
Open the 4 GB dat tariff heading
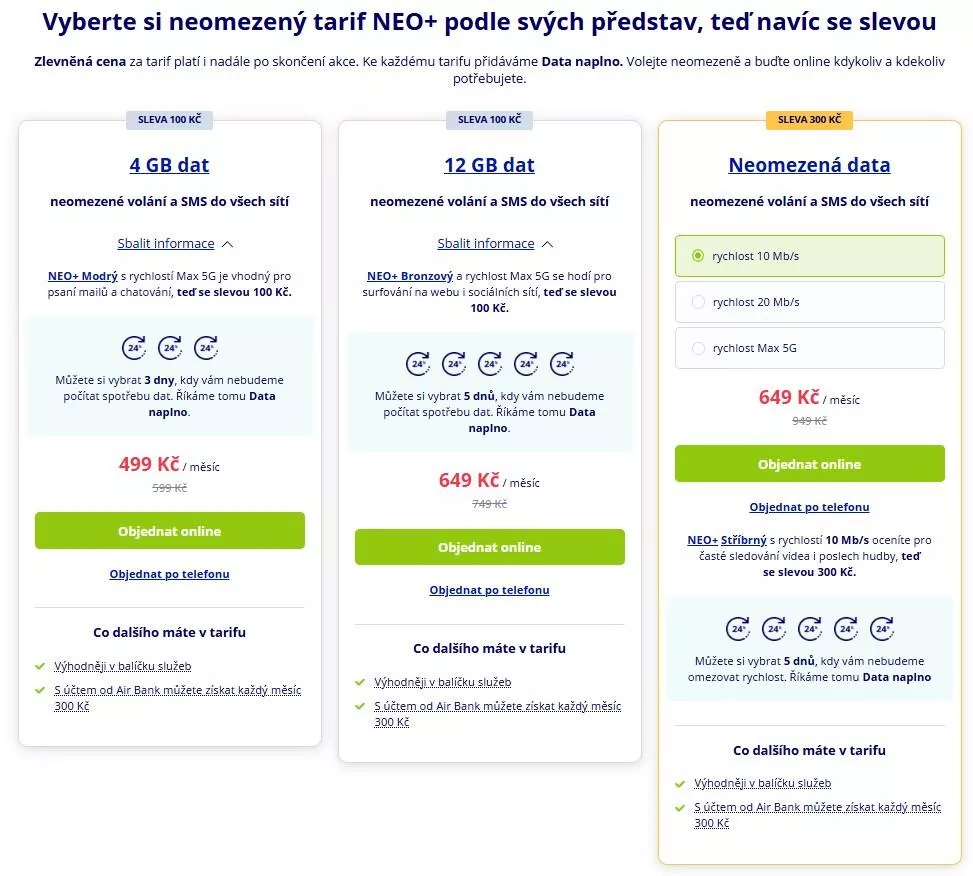click(x=169, y=165)
